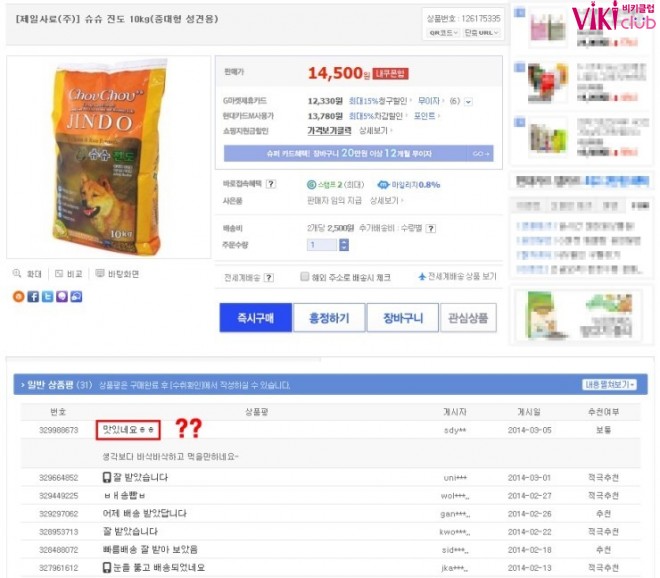The height and width of the screenshot is (578, 660).
Task: Click the 바탕화면 desktop icon
Action: pyautogui.click(x=100, y=274)
